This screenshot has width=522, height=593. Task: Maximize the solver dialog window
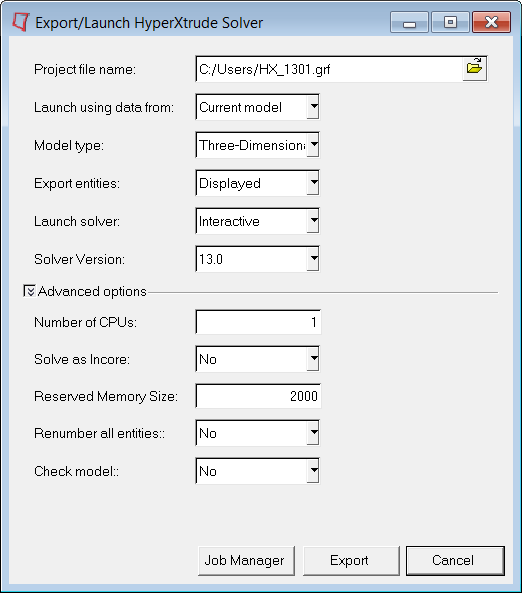click(x=450, y=22)
